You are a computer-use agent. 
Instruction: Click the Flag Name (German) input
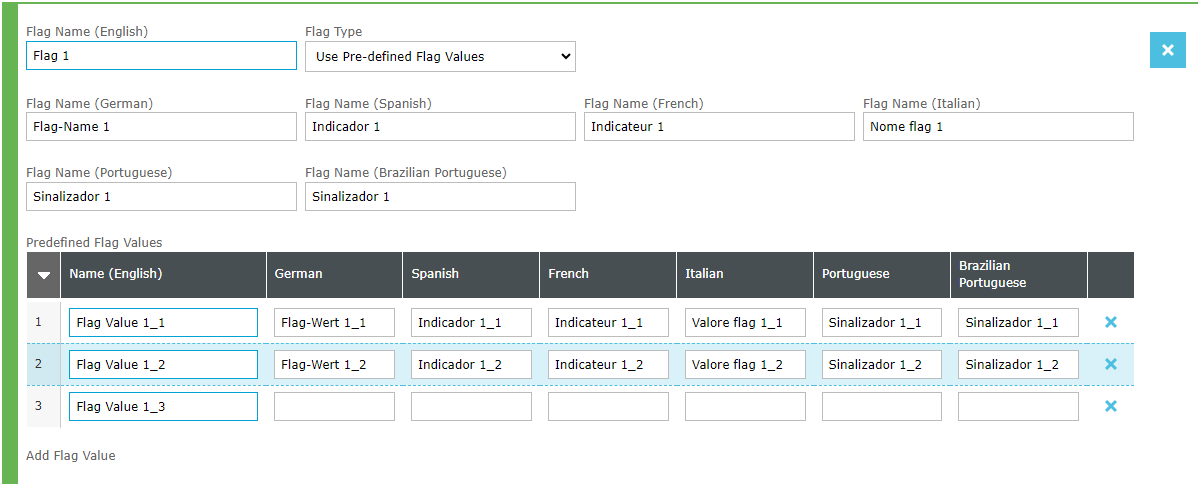pos(161,127)
